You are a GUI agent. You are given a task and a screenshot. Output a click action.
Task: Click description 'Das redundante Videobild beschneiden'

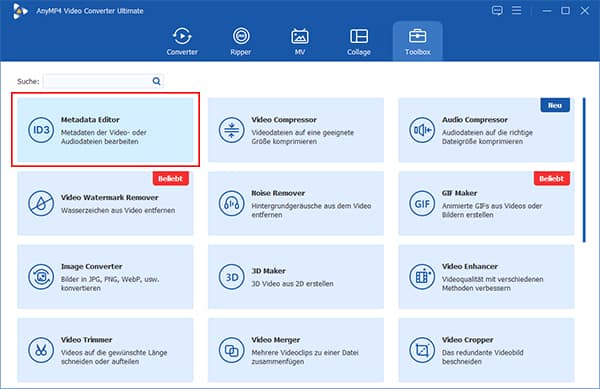pyautogui.click(x=483, y=357)
